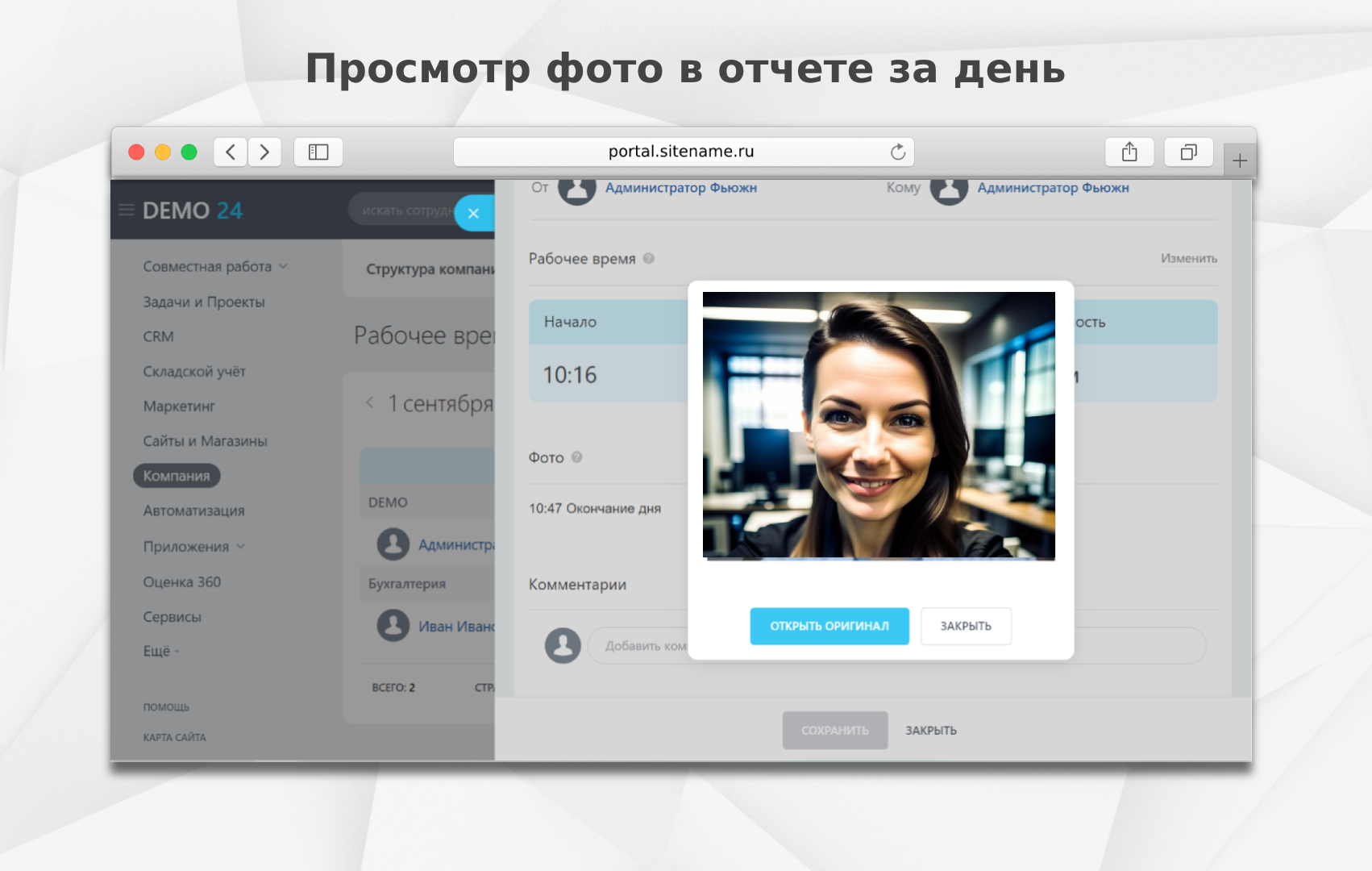
Task: Toggle the browser sidebar icon
Action: pyautogui.click(x=318, y=152)
